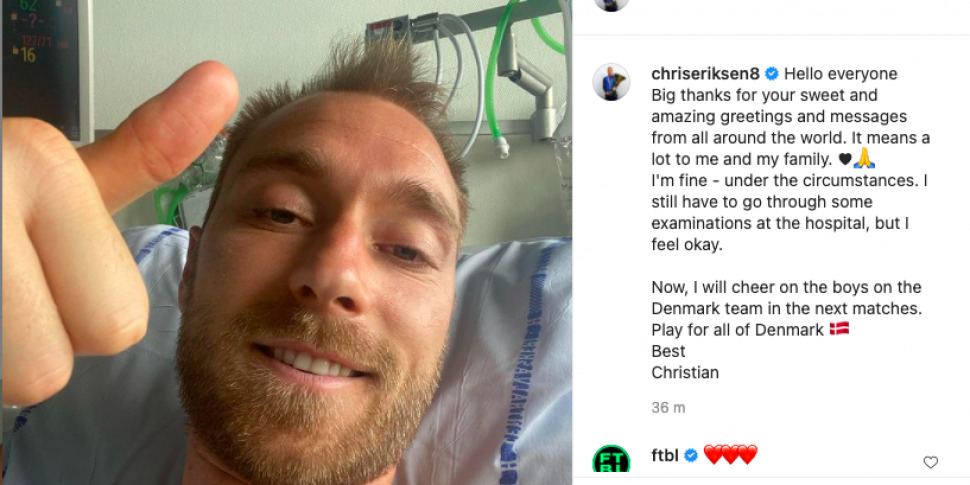Click the hospital selfie photo face
Screen dimensions: 970x485
pos(322,272)
